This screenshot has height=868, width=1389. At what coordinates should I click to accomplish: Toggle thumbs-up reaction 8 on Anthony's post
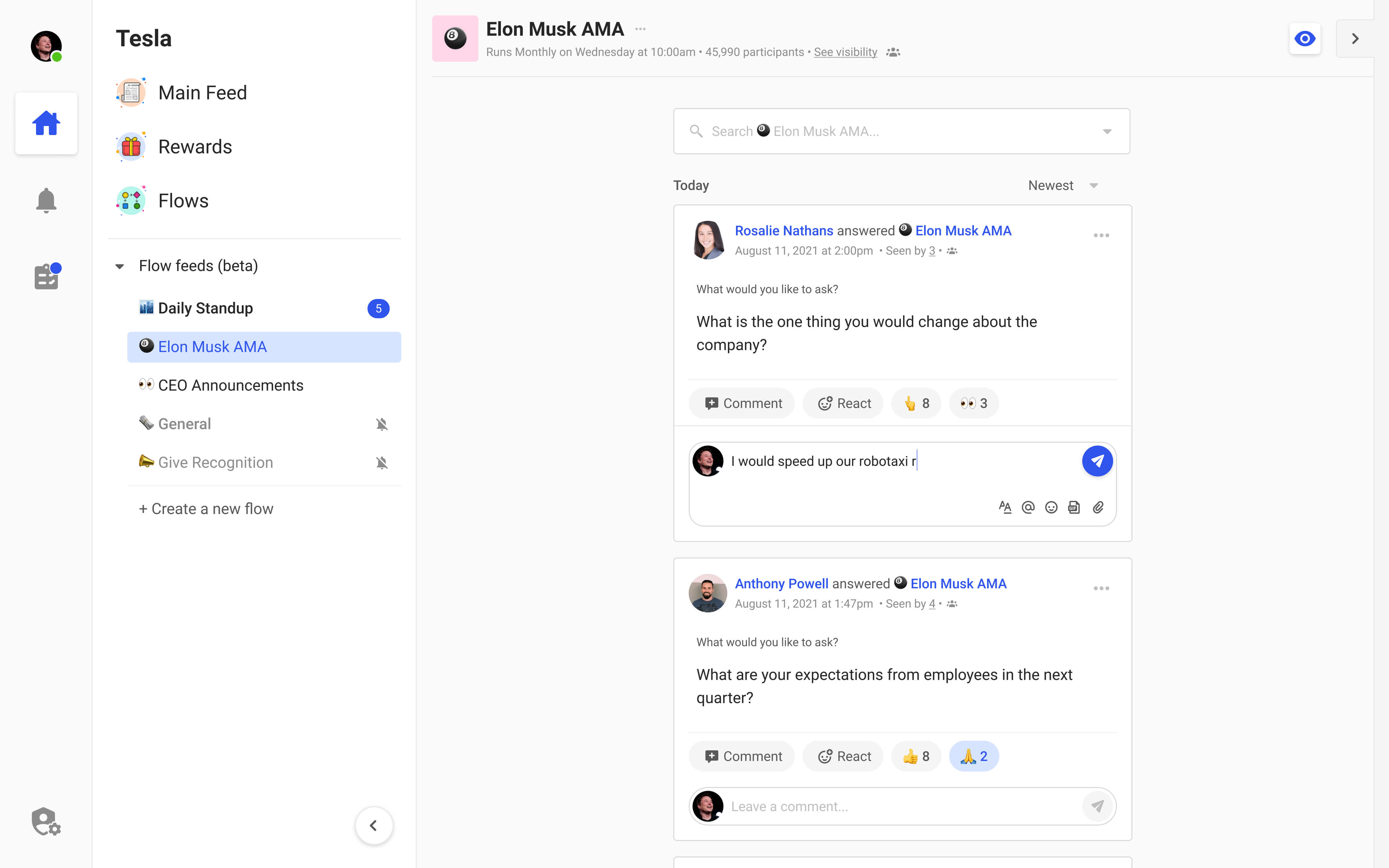click(916, 757)
